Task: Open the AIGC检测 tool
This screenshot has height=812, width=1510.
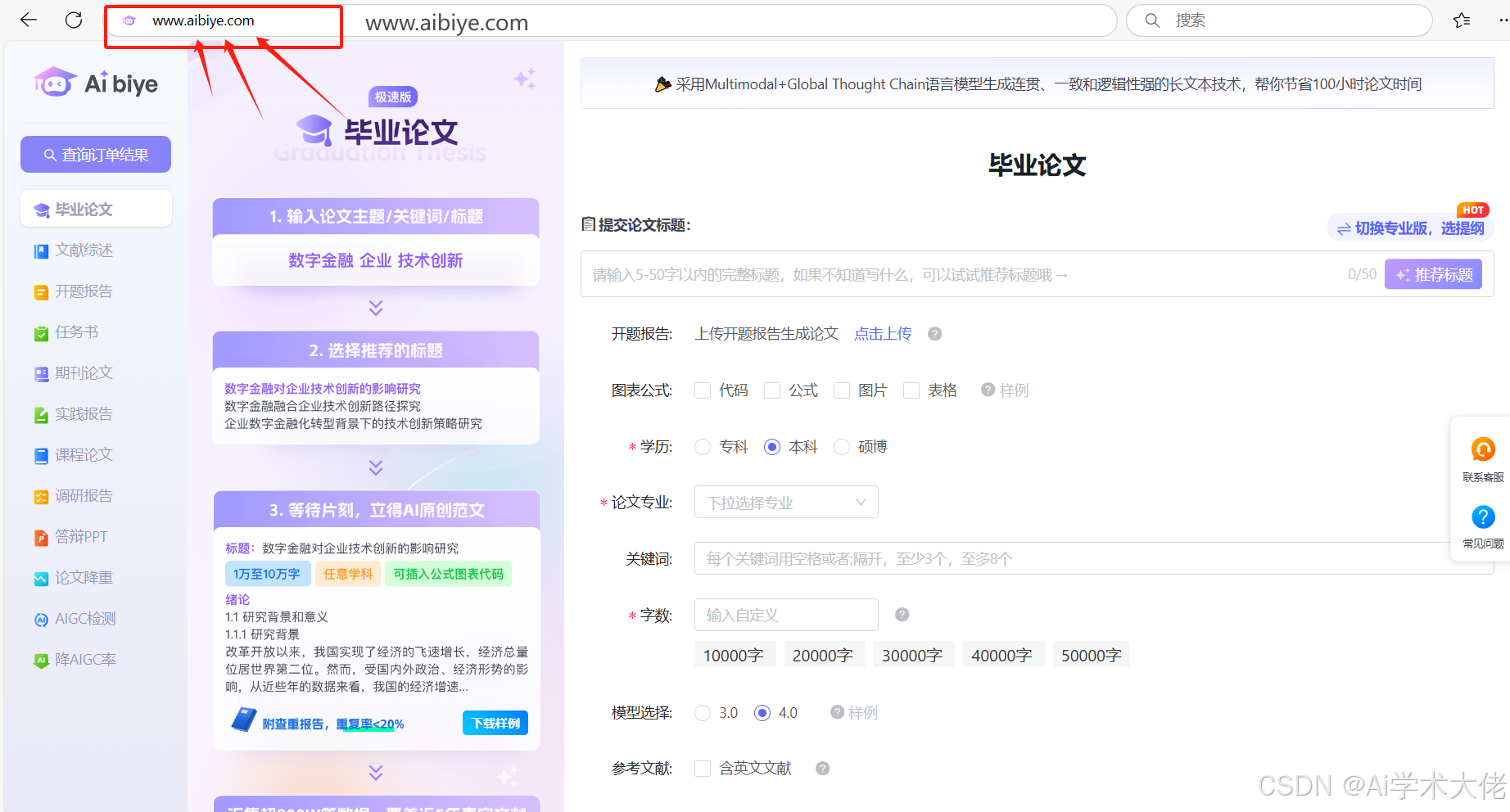Action: point(85,618)
